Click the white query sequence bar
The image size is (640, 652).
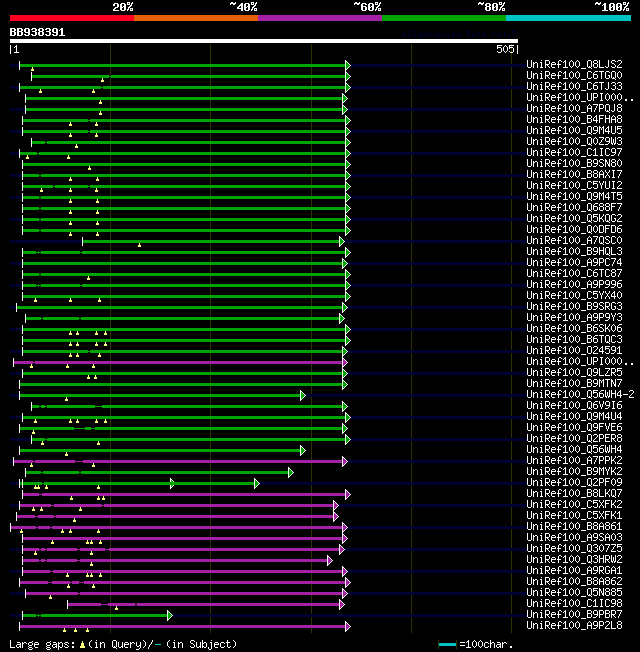264,41
